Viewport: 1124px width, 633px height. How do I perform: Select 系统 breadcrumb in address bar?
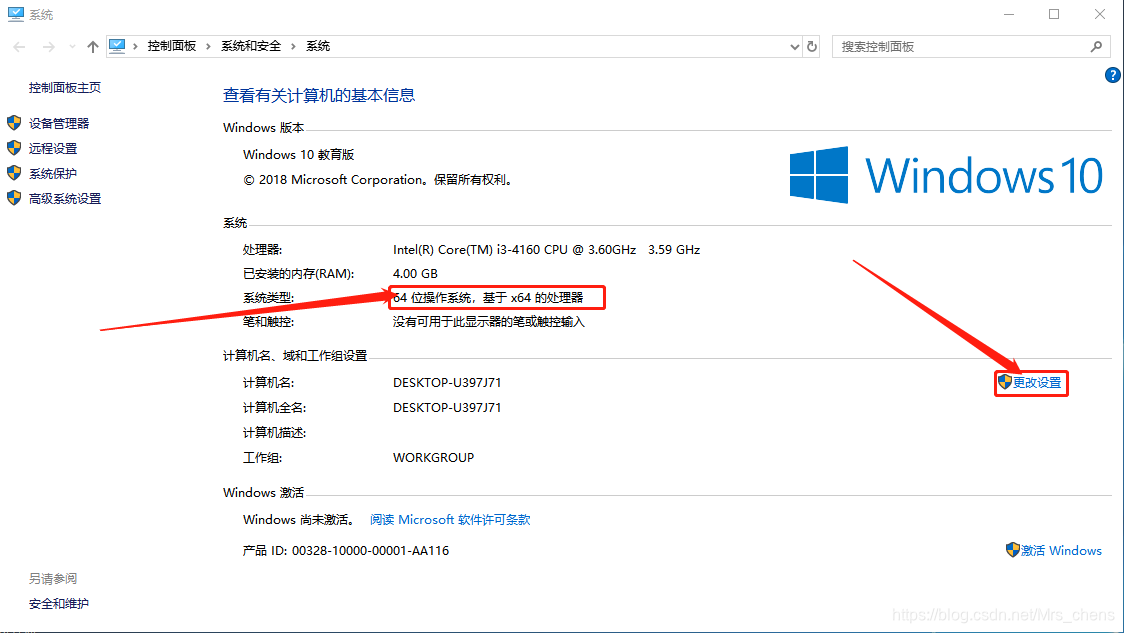[x=318, y=46]
